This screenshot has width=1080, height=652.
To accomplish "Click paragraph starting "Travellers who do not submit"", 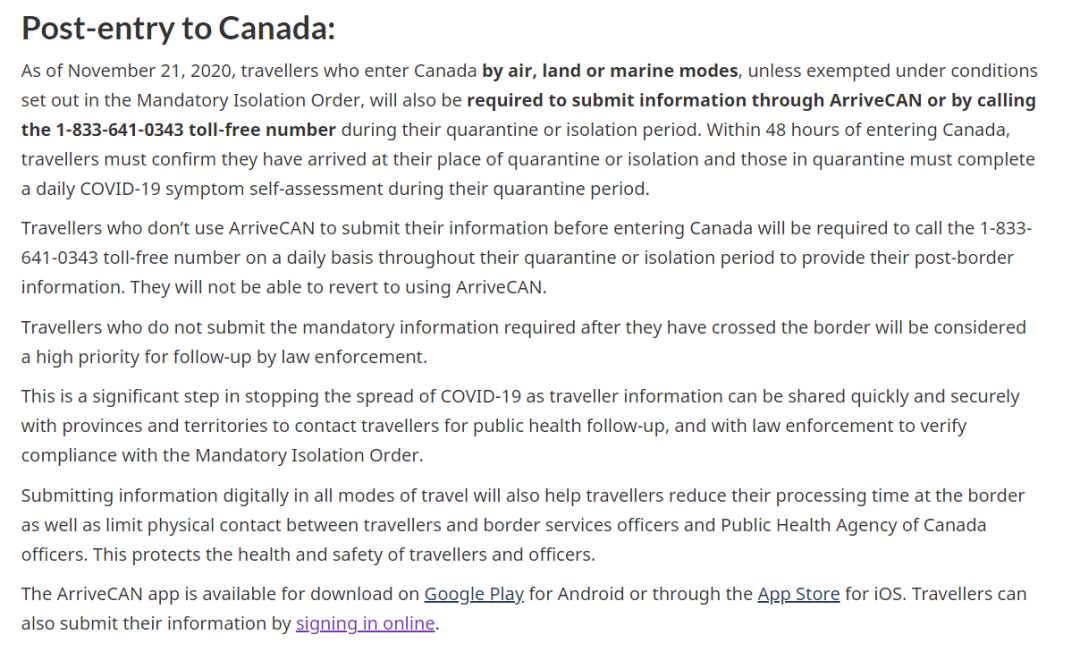I will click(400, 327).
